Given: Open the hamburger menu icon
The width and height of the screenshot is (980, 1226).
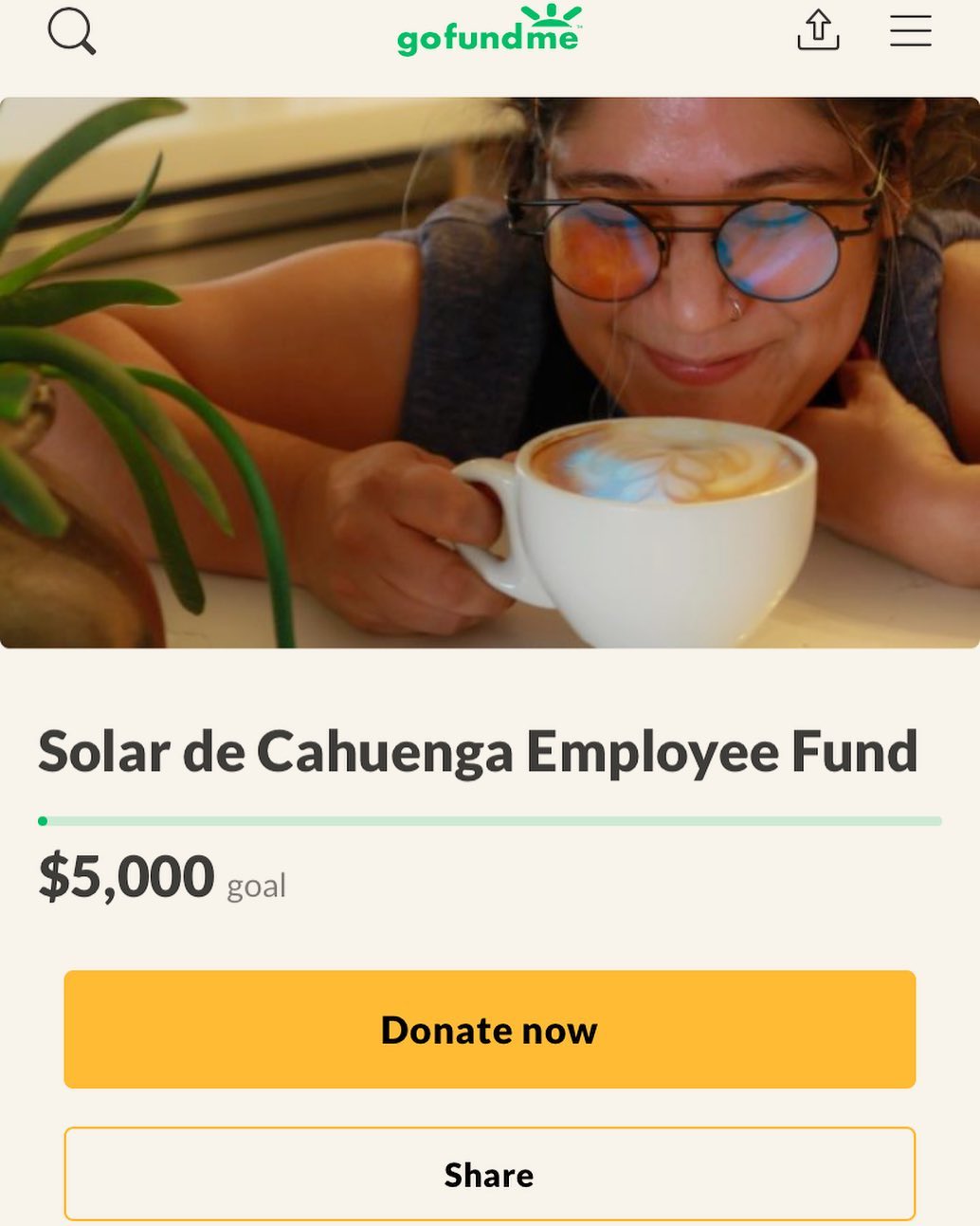Looking at the screenshot, I should tap(910, 30).
